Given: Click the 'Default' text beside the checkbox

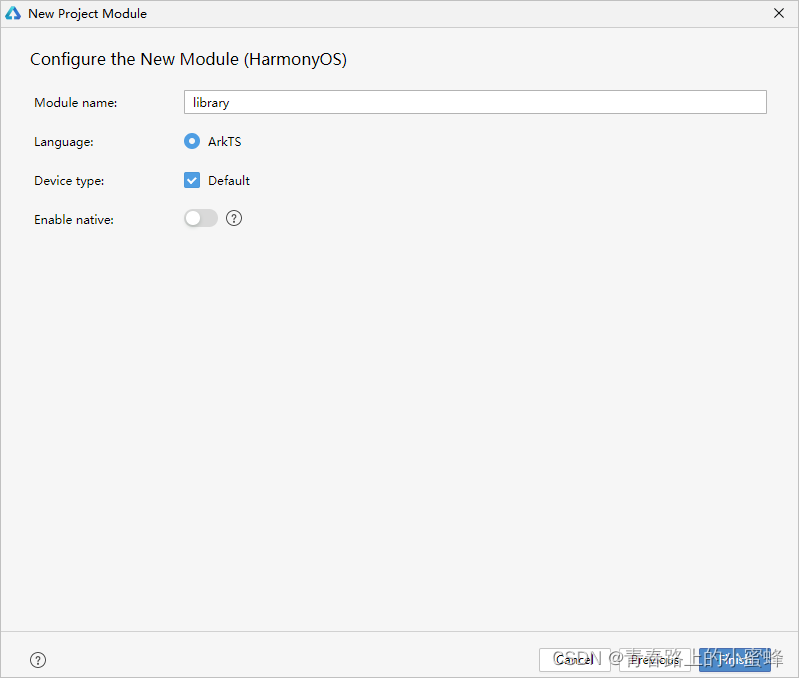Looking at the screenshot, I should 229,181.
